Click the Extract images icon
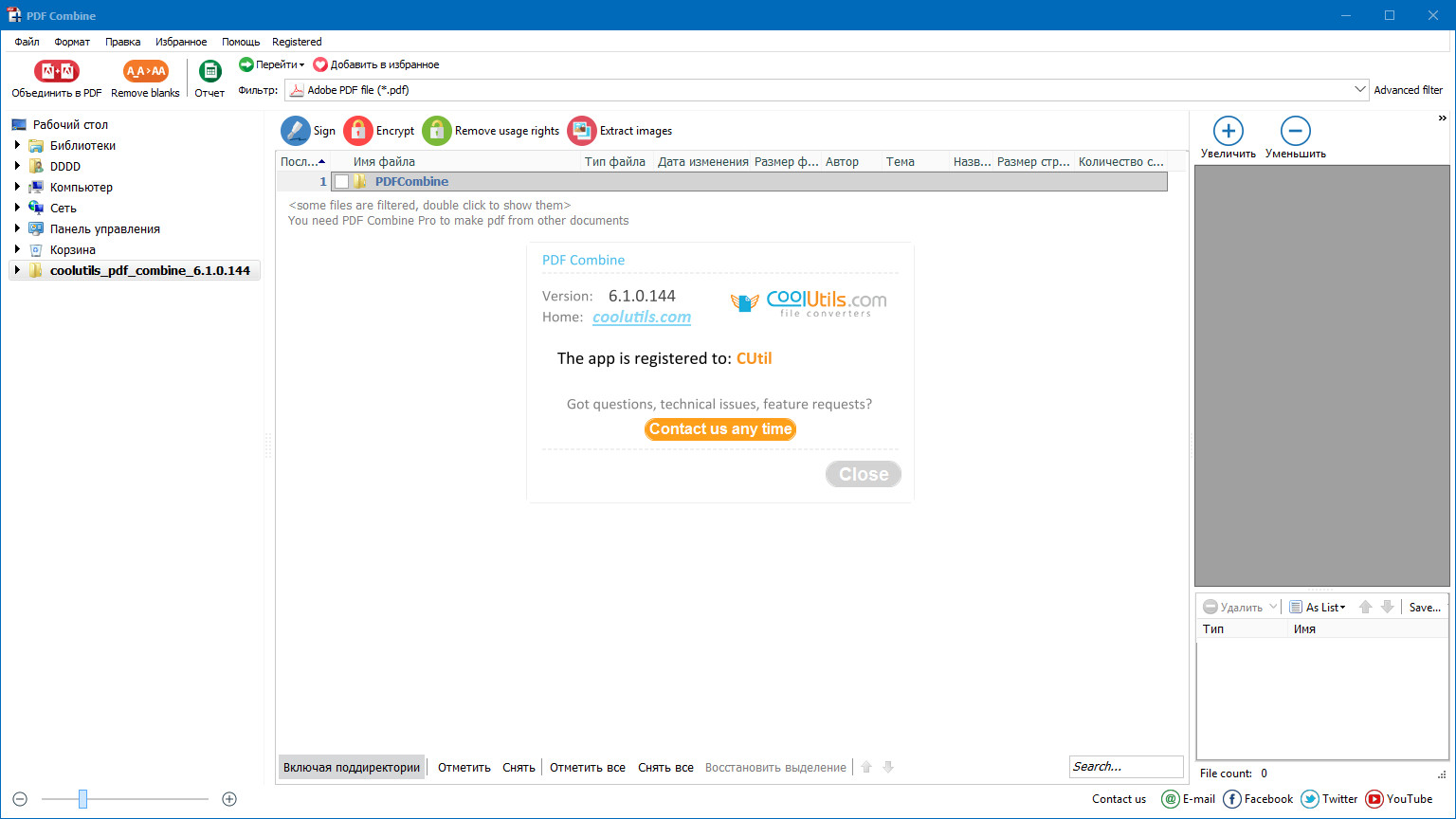This screenshot has height=819, width=1456. [x=582, y=131]
